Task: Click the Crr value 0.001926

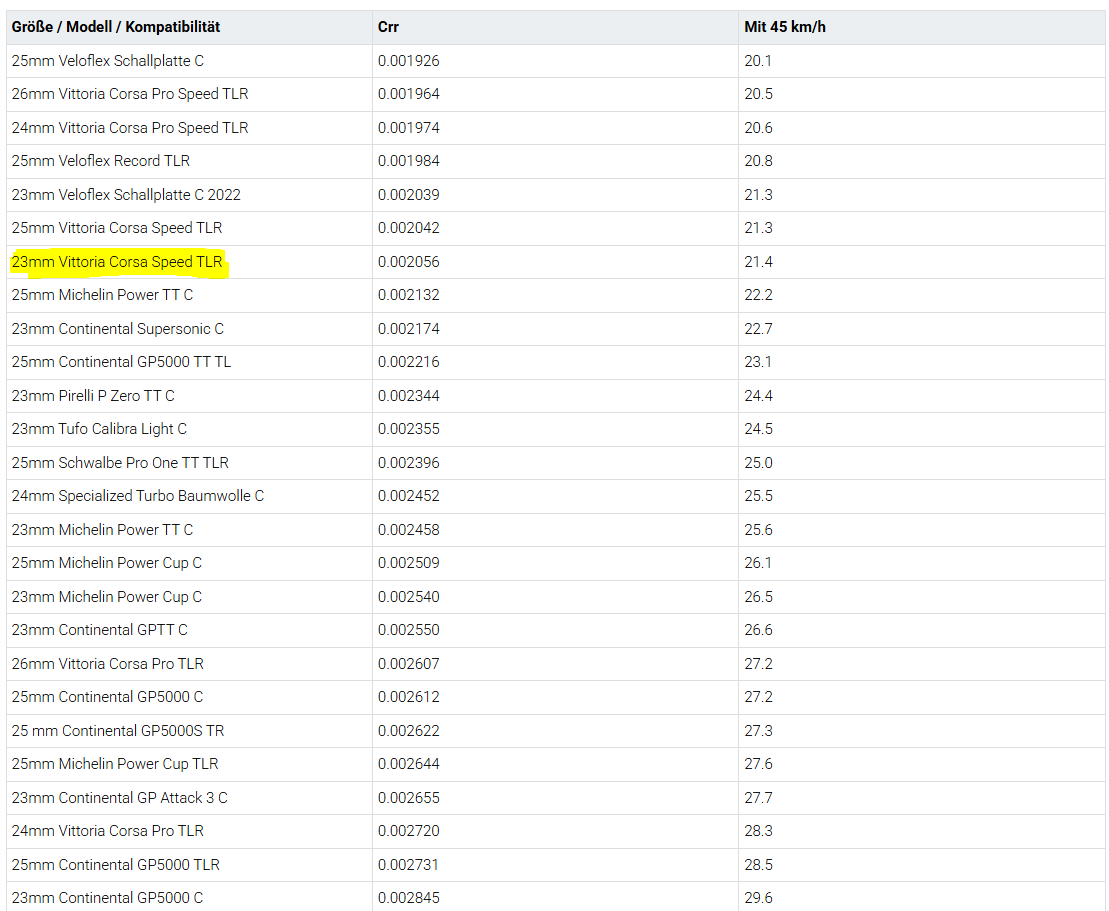Action: pyautogui.click(x=408, y=61)
